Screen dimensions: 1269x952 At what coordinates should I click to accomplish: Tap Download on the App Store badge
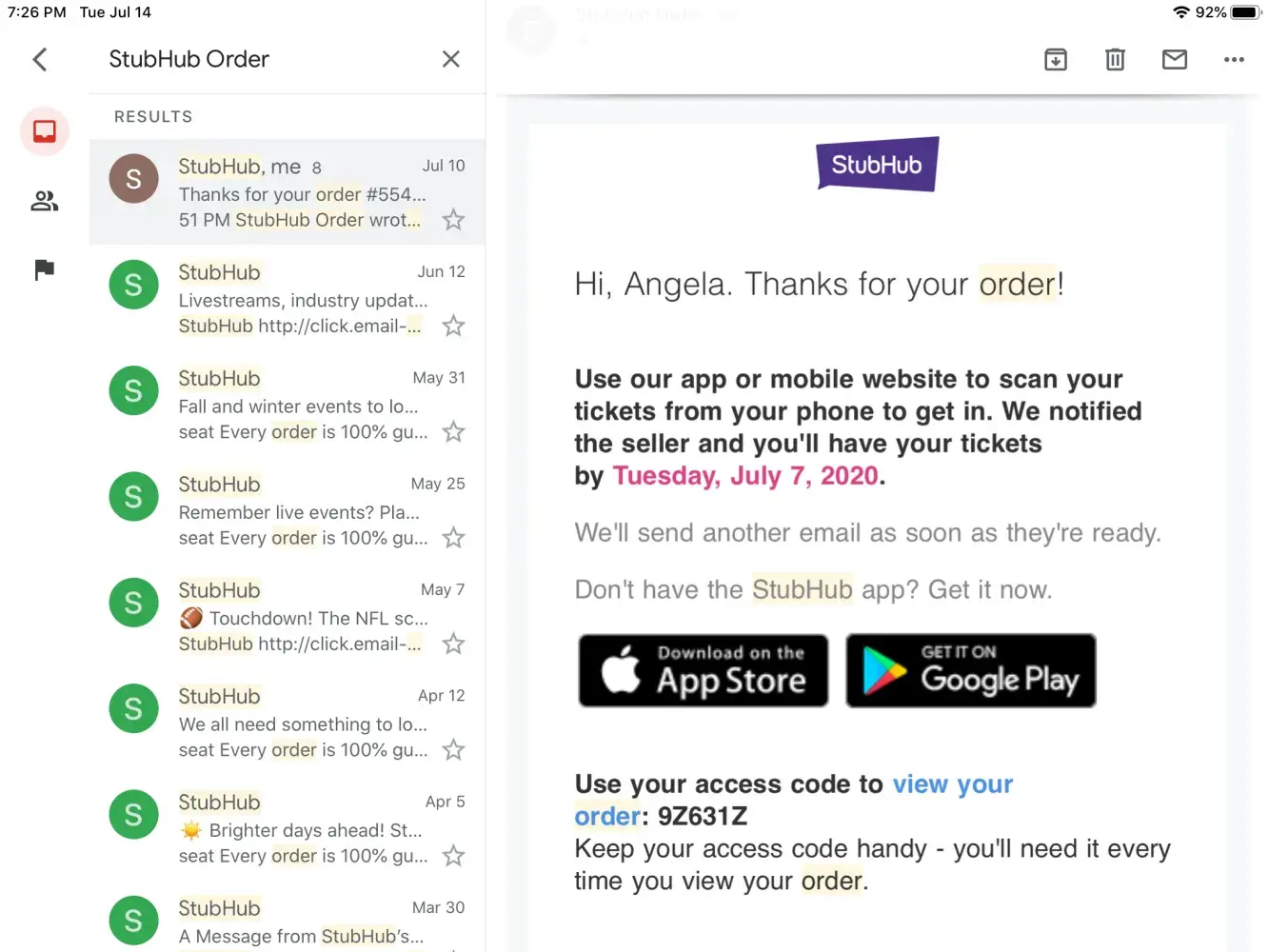click(x=704, y=670)
